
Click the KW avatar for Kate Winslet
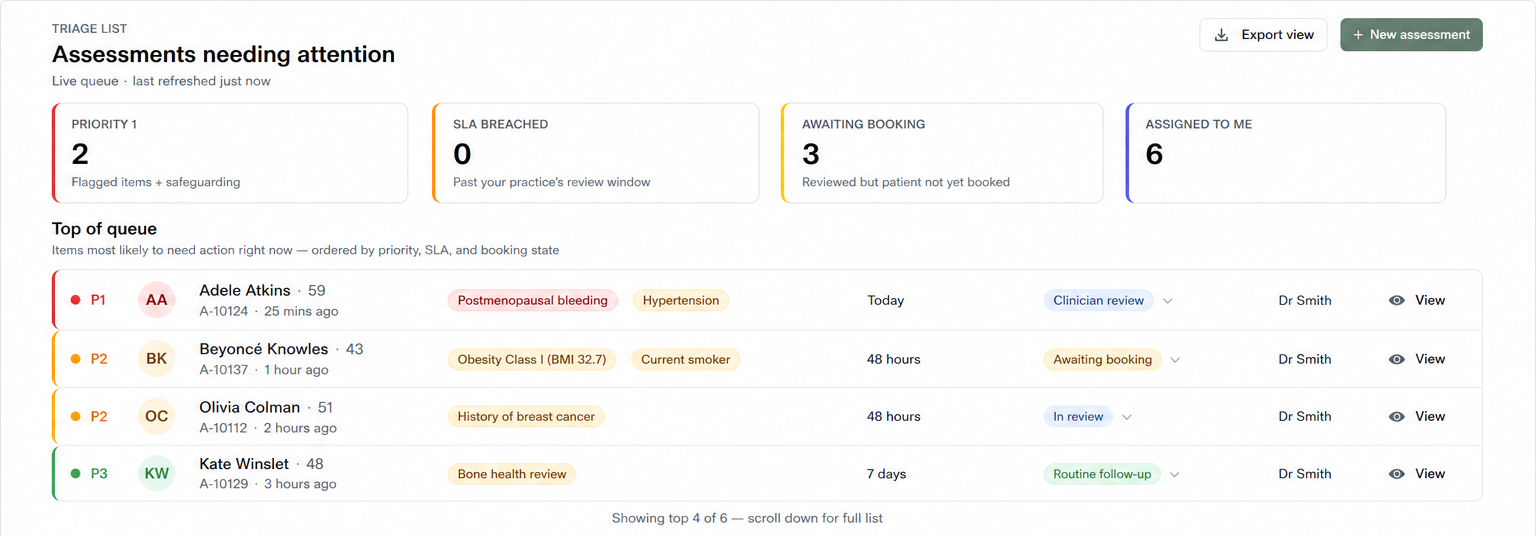pyautogui.click(x=157, y=474)
